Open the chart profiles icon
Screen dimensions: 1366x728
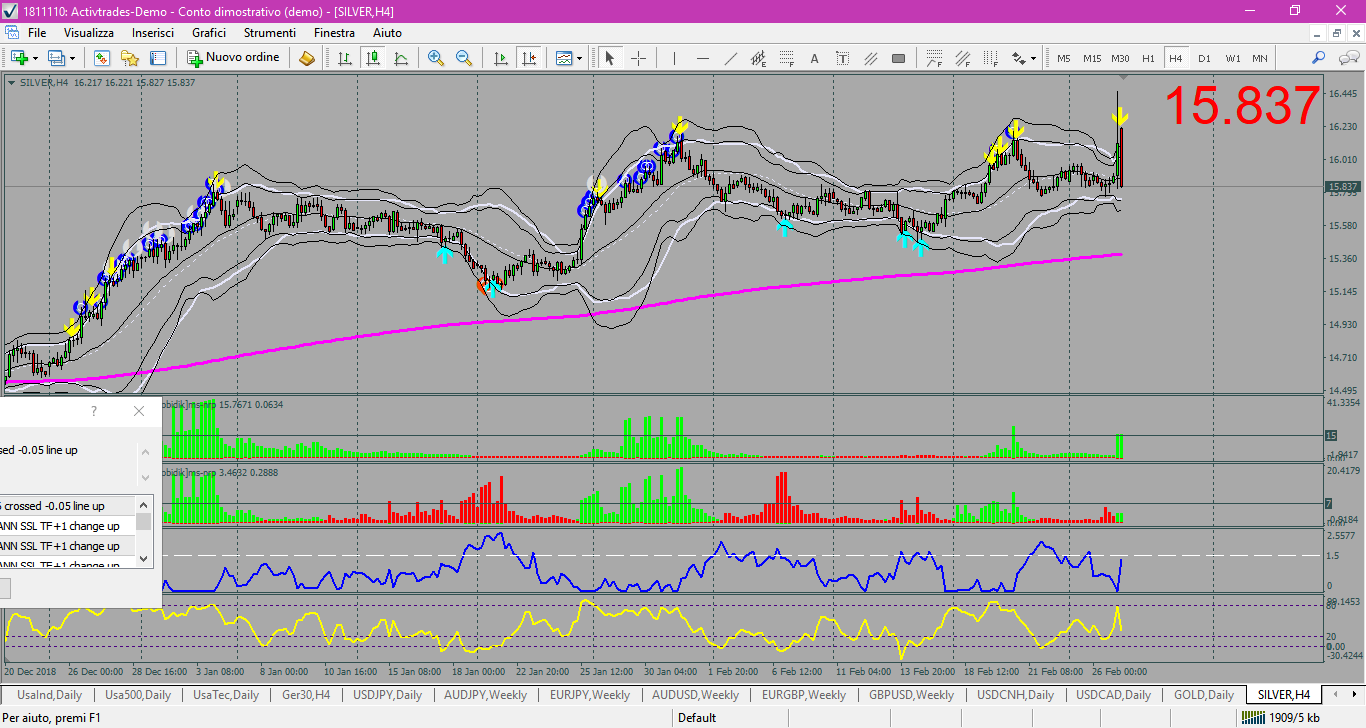[56, 58]
